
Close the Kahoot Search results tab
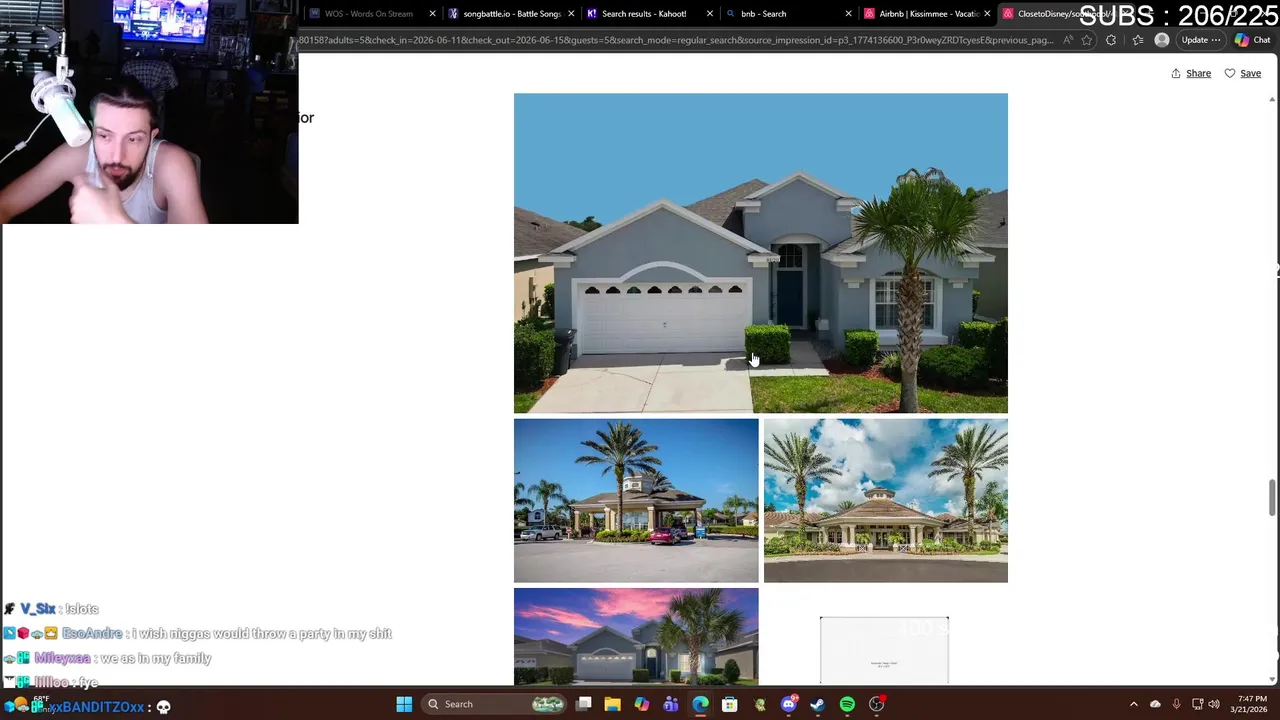point(710,14)
